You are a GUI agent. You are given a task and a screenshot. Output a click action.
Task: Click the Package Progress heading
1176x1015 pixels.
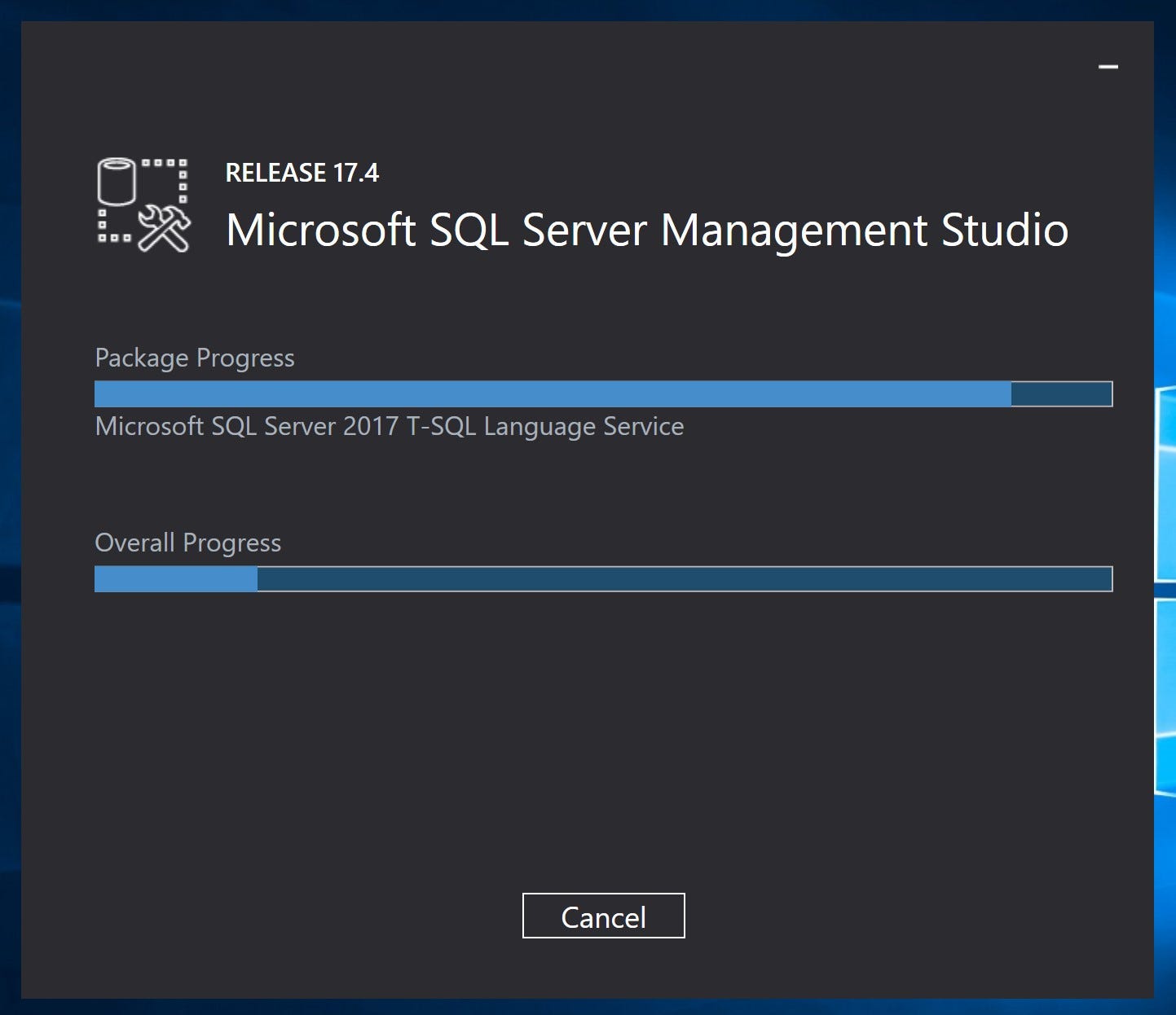point(195,358)
